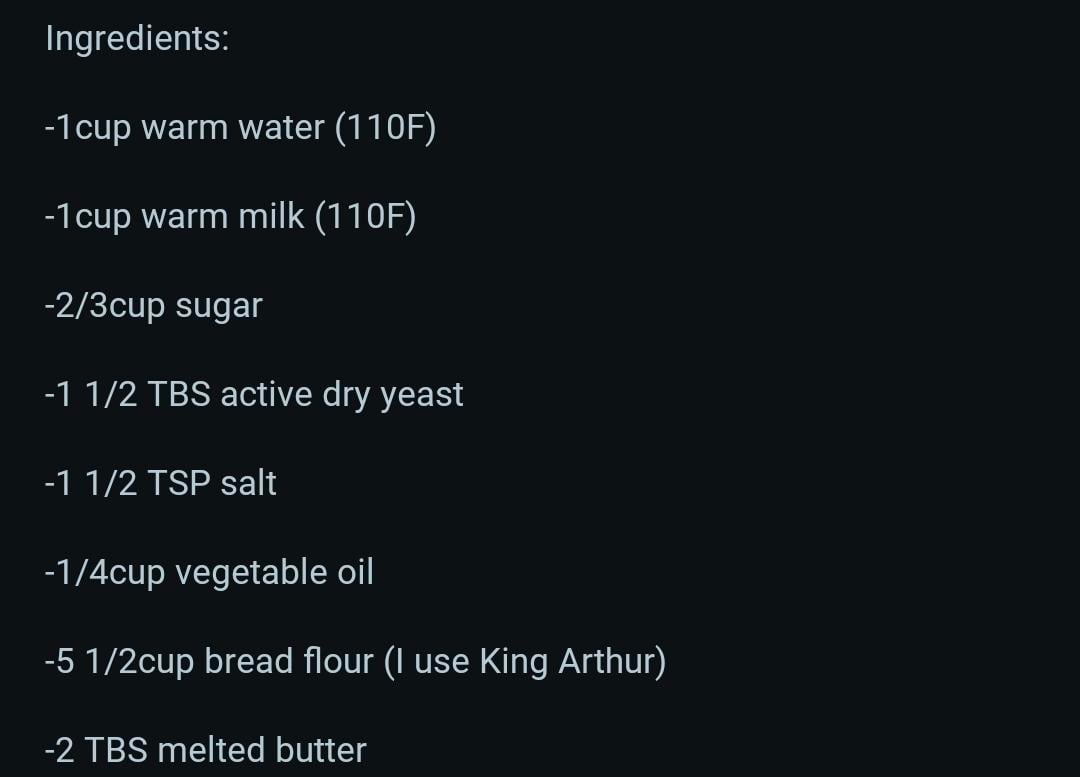Click the words "warm milk"
The width and height of the screenshot is (1080, 777).
click(223, 217)
